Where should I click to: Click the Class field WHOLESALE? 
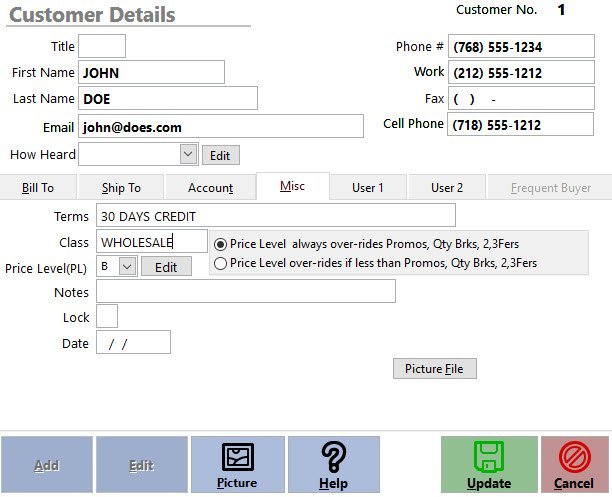(x=152, y=241)
